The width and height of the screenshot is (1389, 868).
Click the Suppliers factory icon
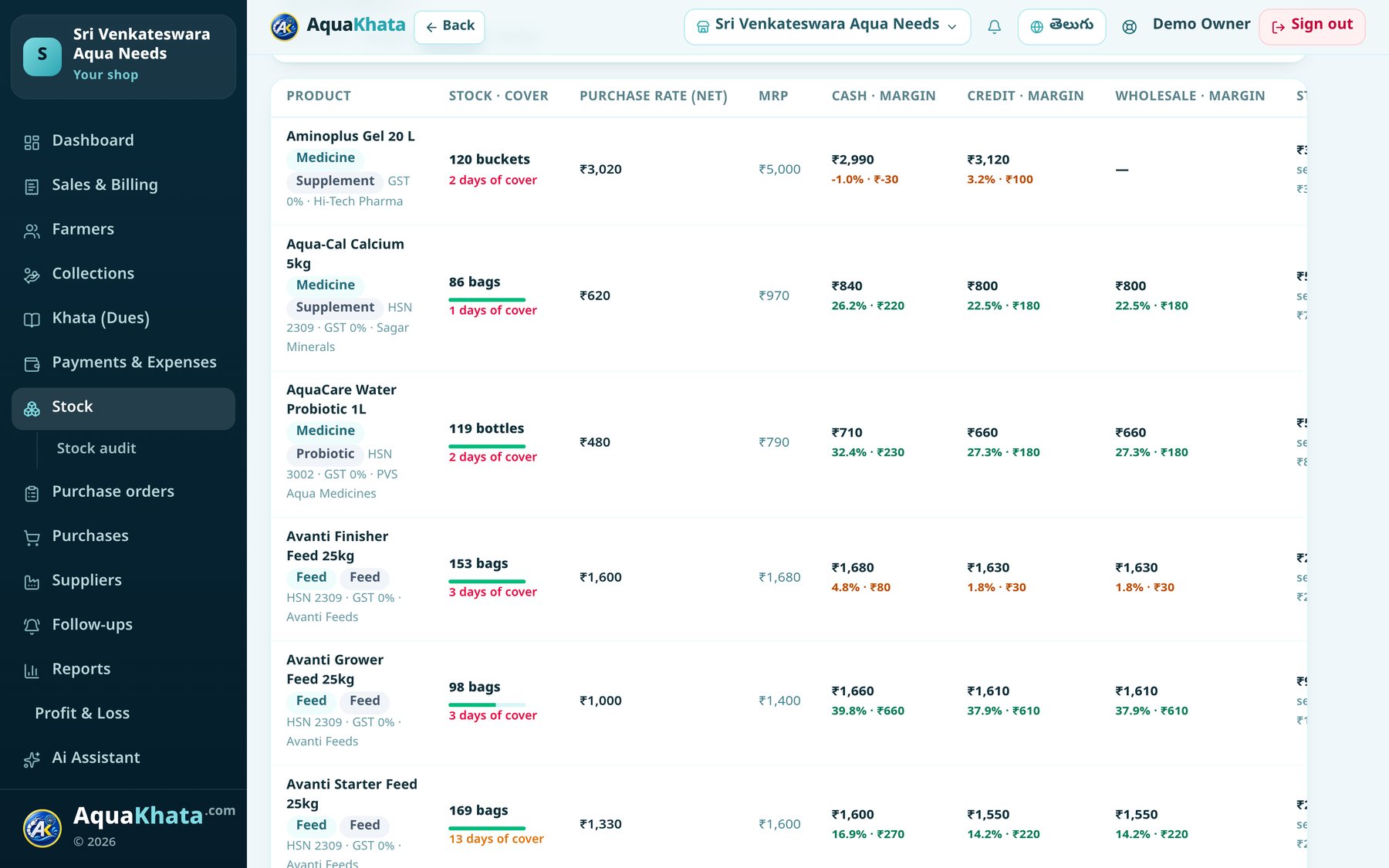[32, 582]
